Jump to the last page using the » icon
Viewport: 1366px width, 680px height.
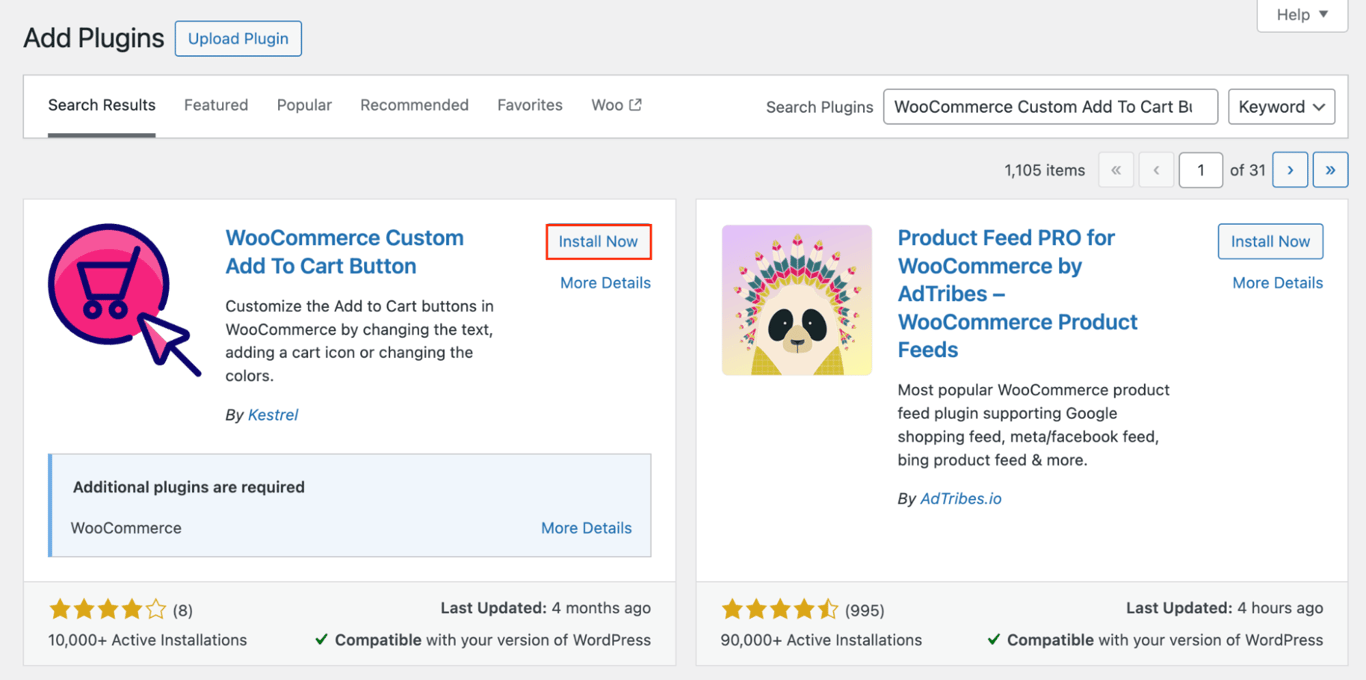click(x=1330, y=169)
